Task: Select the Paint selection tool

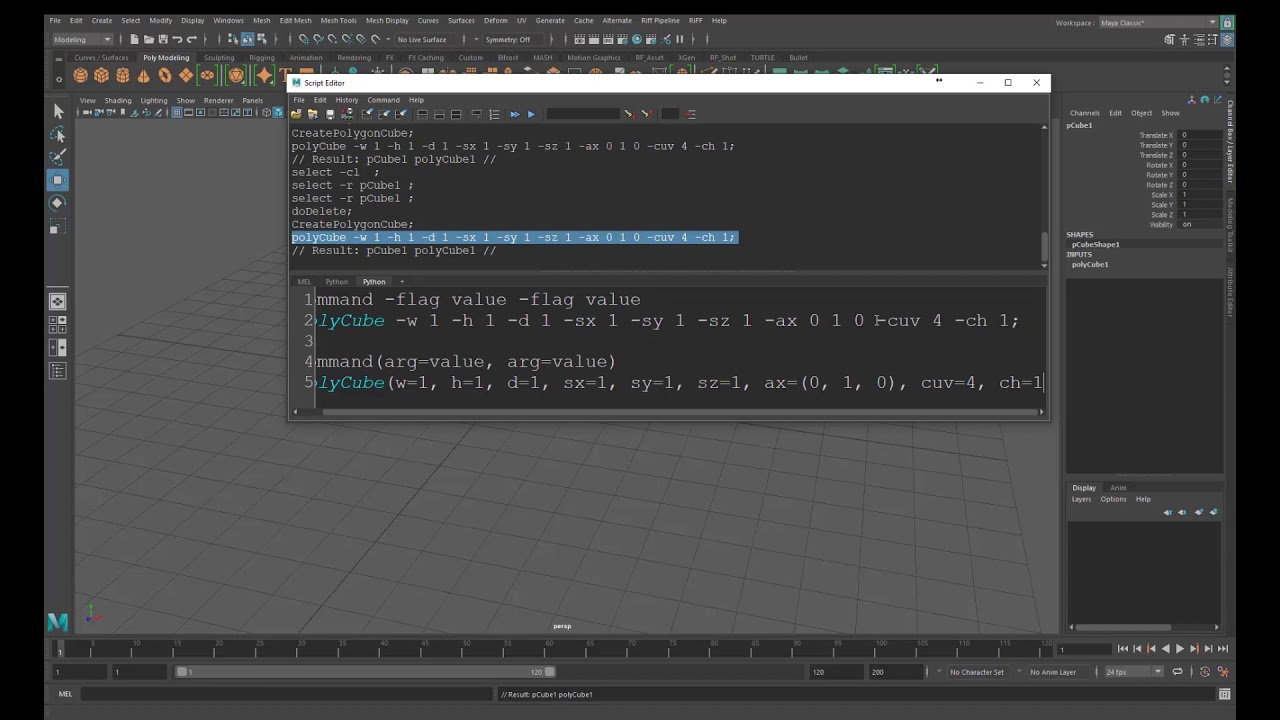Action: (x=58, y=157)
